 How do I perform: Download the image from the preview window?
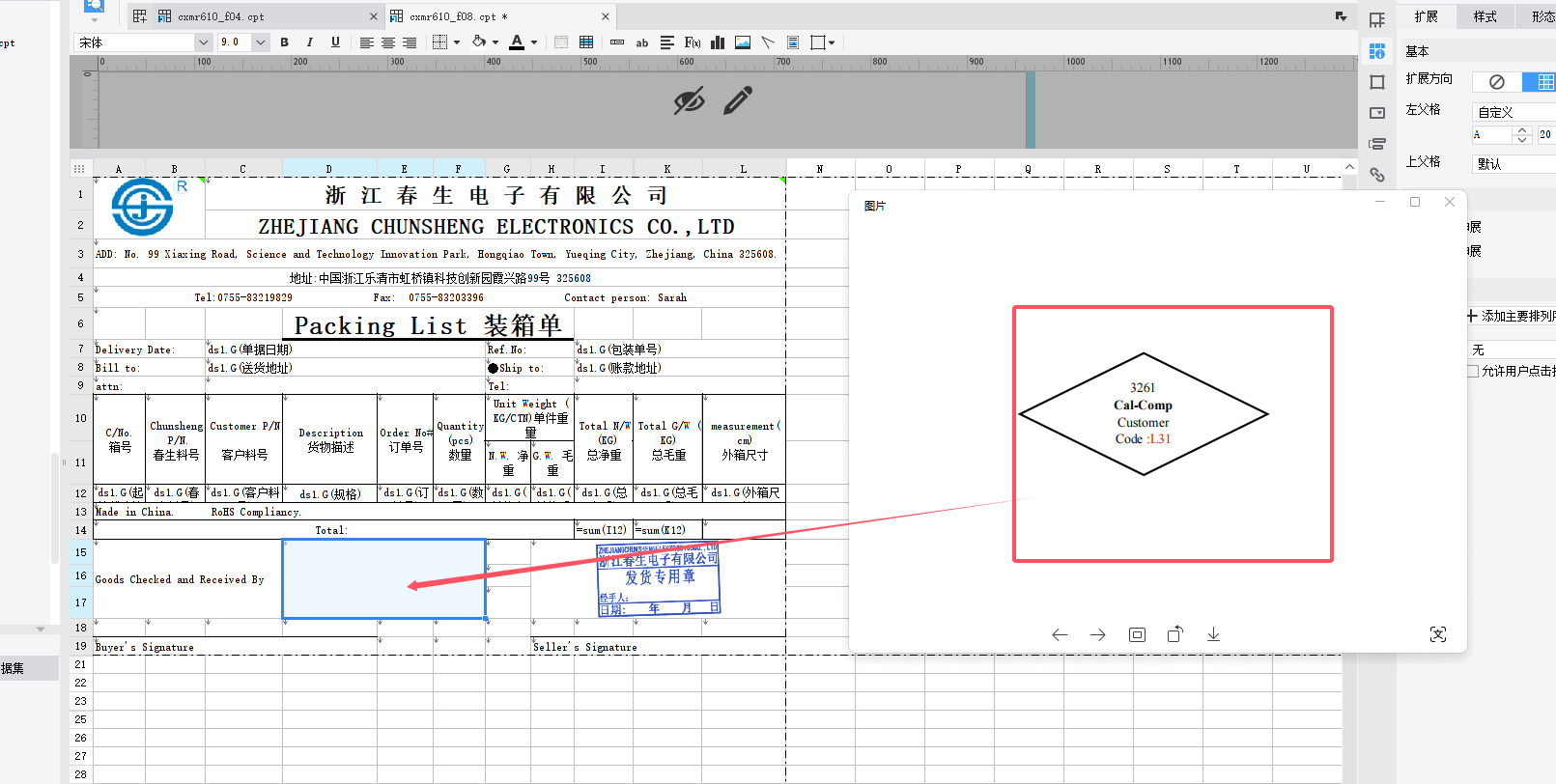point(1213,634)
